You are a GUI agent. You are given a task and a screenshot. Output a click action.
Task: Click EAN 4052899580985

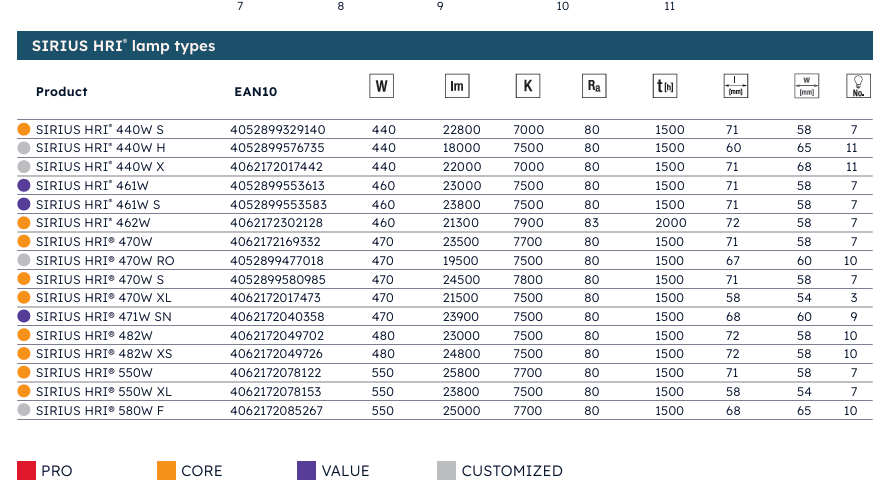278,279
